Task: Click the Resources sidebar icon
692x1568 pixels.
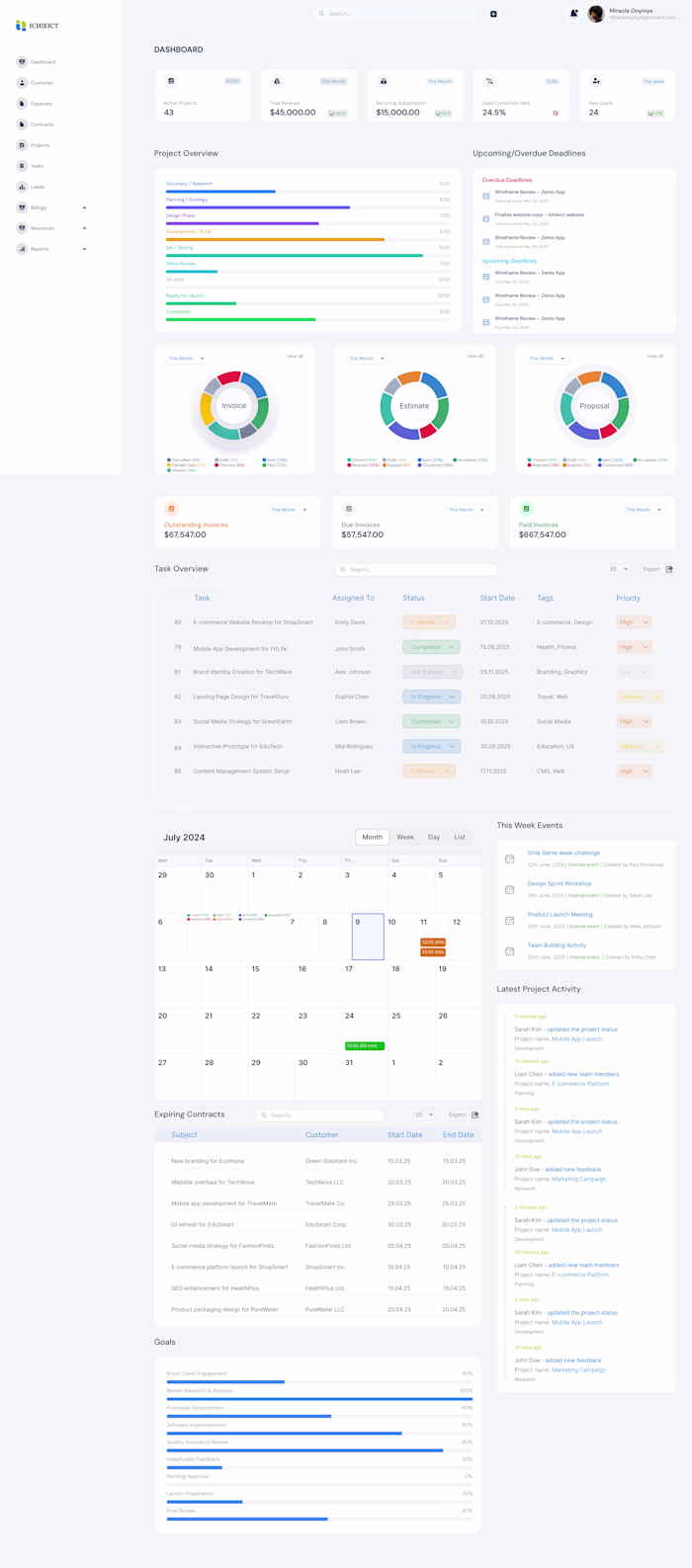Action: click(22, 228)
